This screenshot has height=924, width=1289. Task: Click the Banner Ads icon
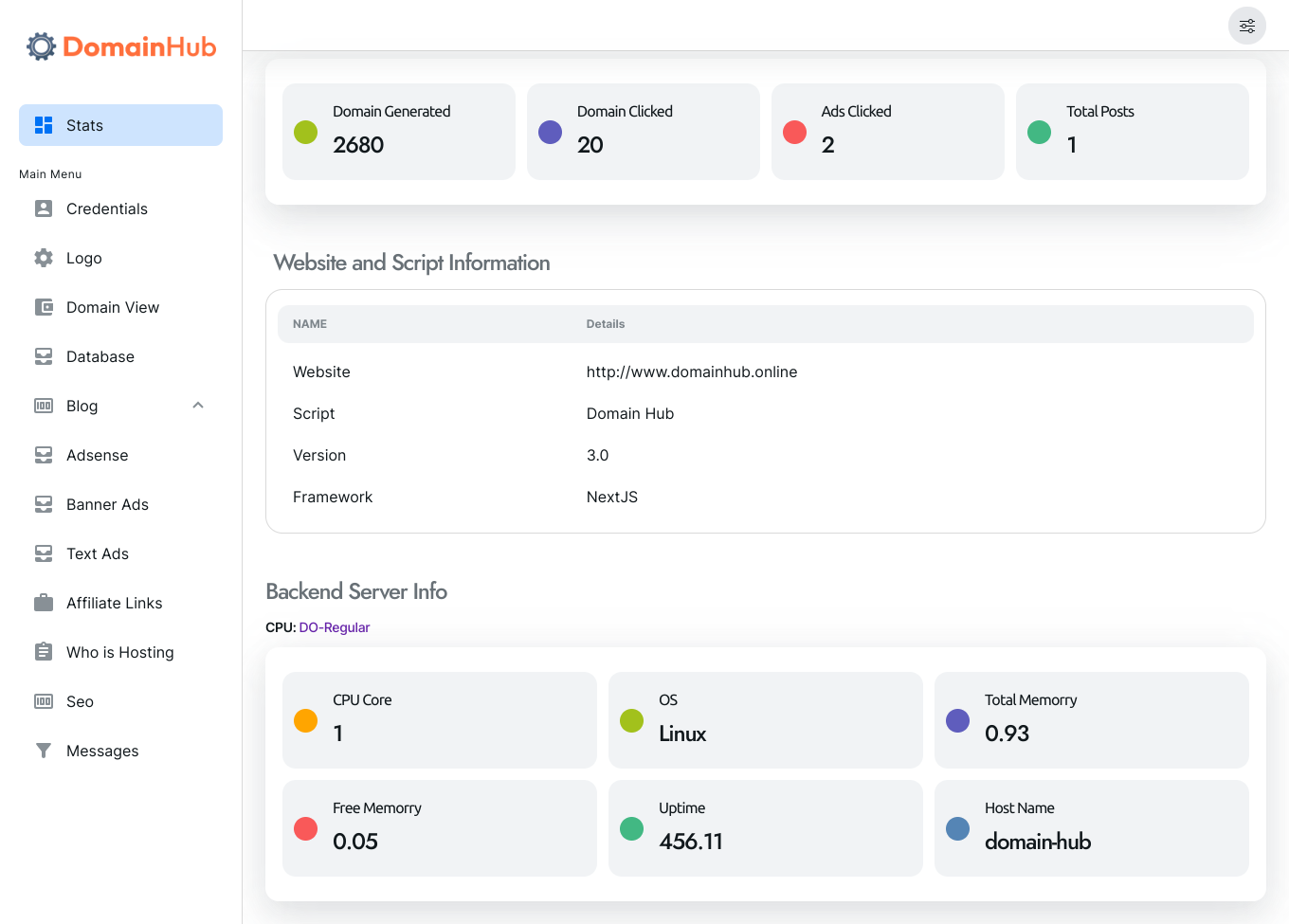[x=44, y=504]
